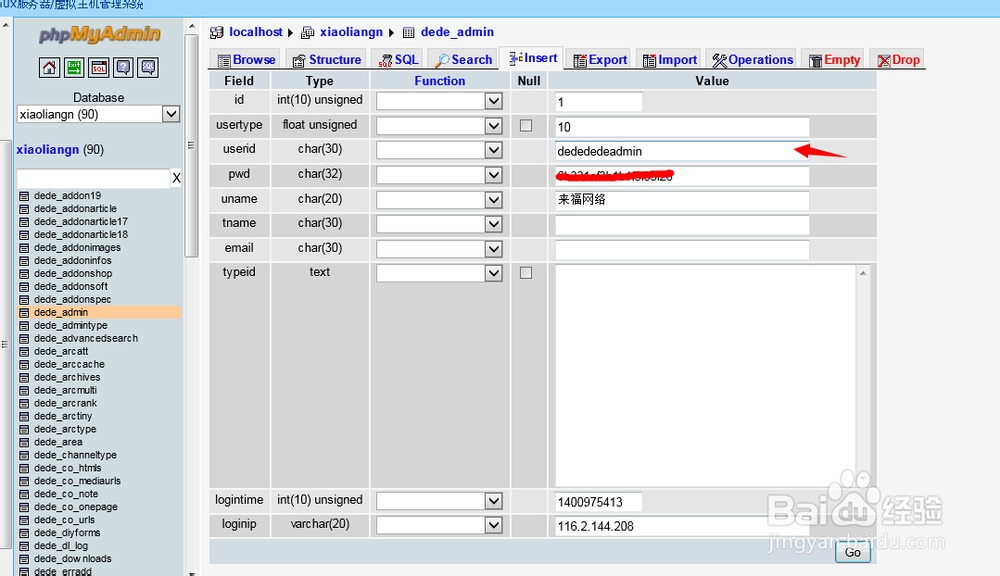The width and height of the screenshot is (1000, 576).
Task: Click the table icon beside dede_area
Action: [x=24, y=442]
